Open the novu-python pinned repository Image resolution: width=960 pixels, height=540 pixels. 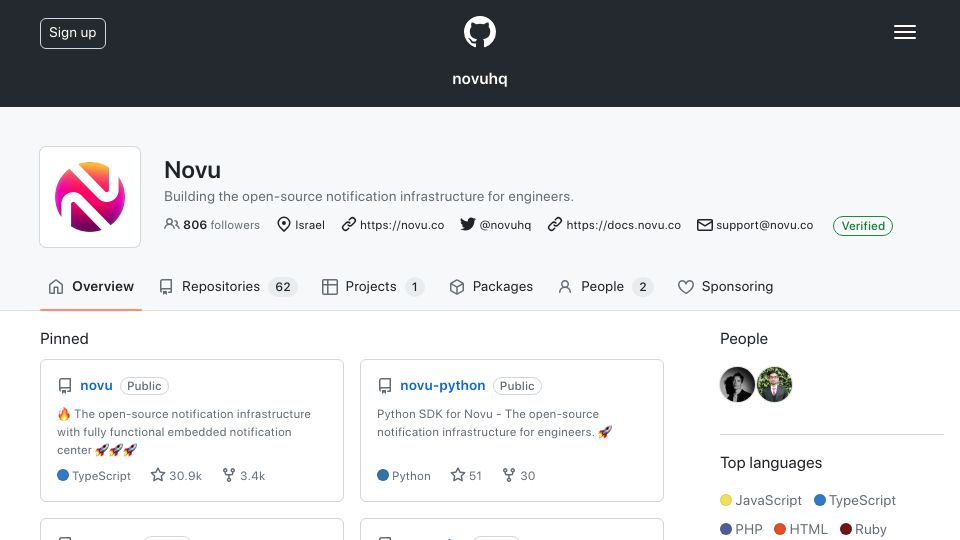[x=443, y=386]
